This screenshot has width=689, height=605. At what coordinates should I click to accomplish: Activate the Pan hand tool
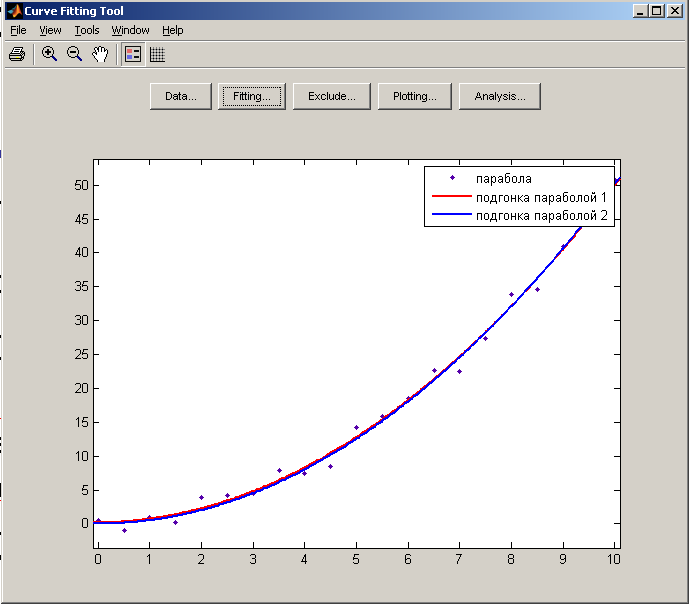click(x=100, y=54)
